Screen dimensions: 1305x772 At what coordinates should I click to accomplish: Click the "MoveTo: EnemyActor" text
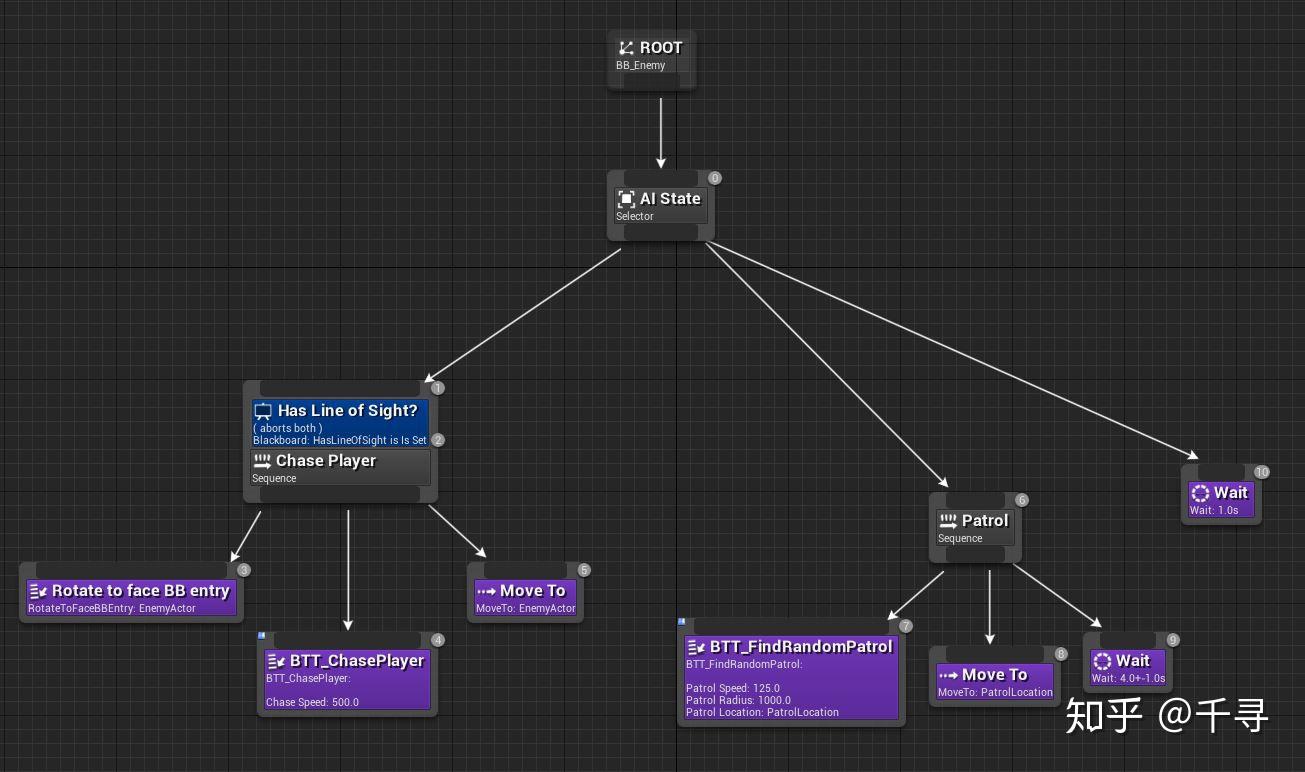tap(526, 609)
